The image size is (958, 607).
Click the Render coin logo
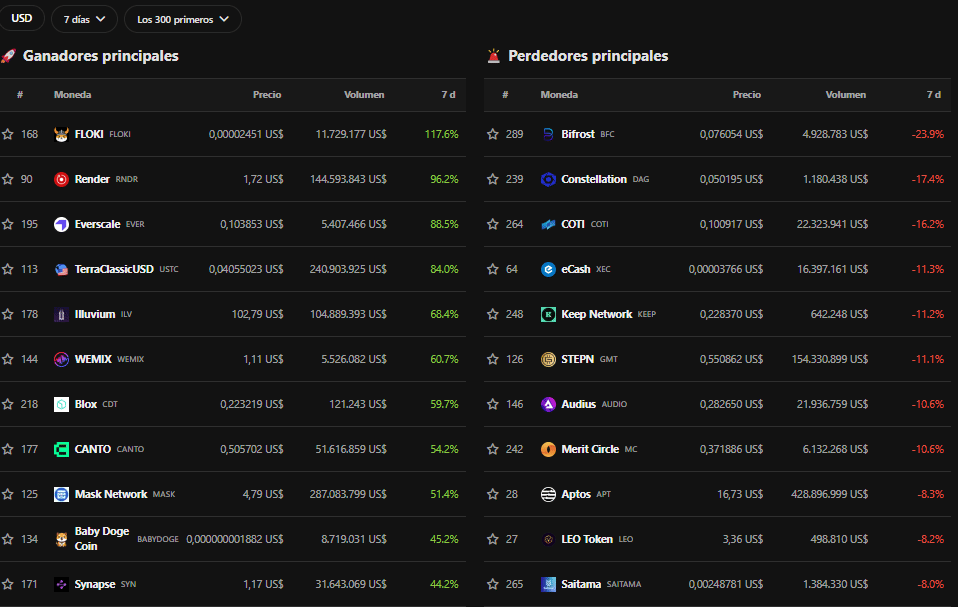coord(61,180)
